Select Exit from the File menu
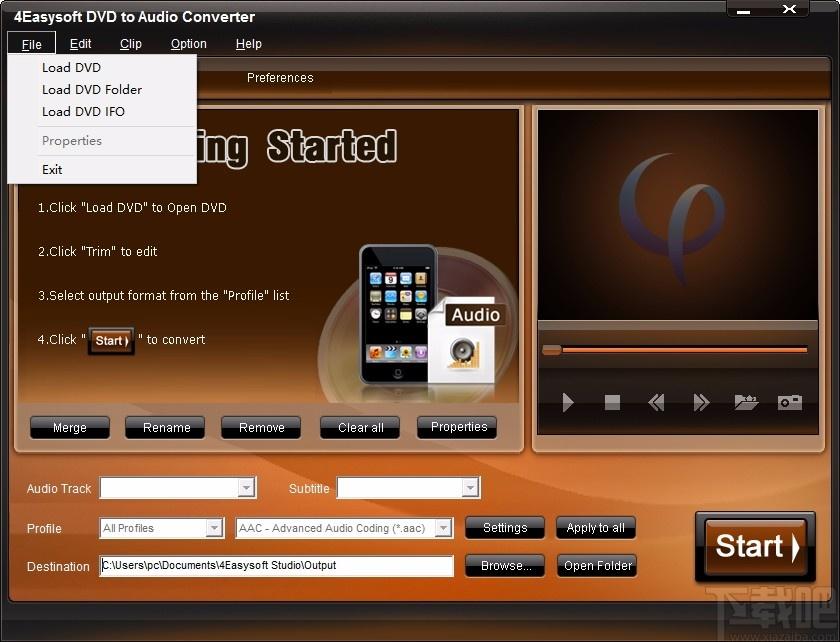840x642 pixels. click(x=102, y=169)
